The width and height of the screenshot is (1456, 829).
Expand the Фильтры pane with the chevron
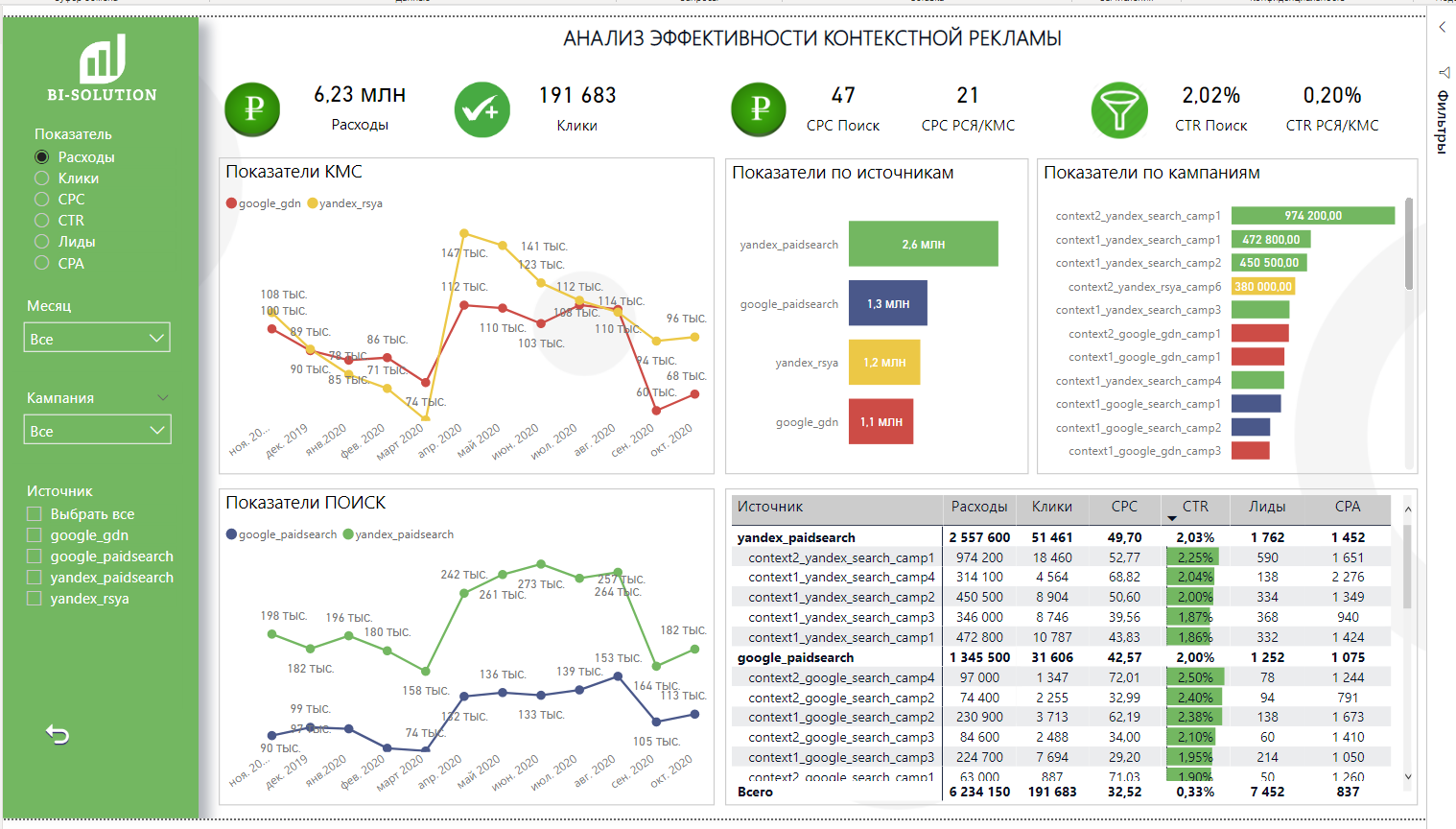[x=1442, y=27]
